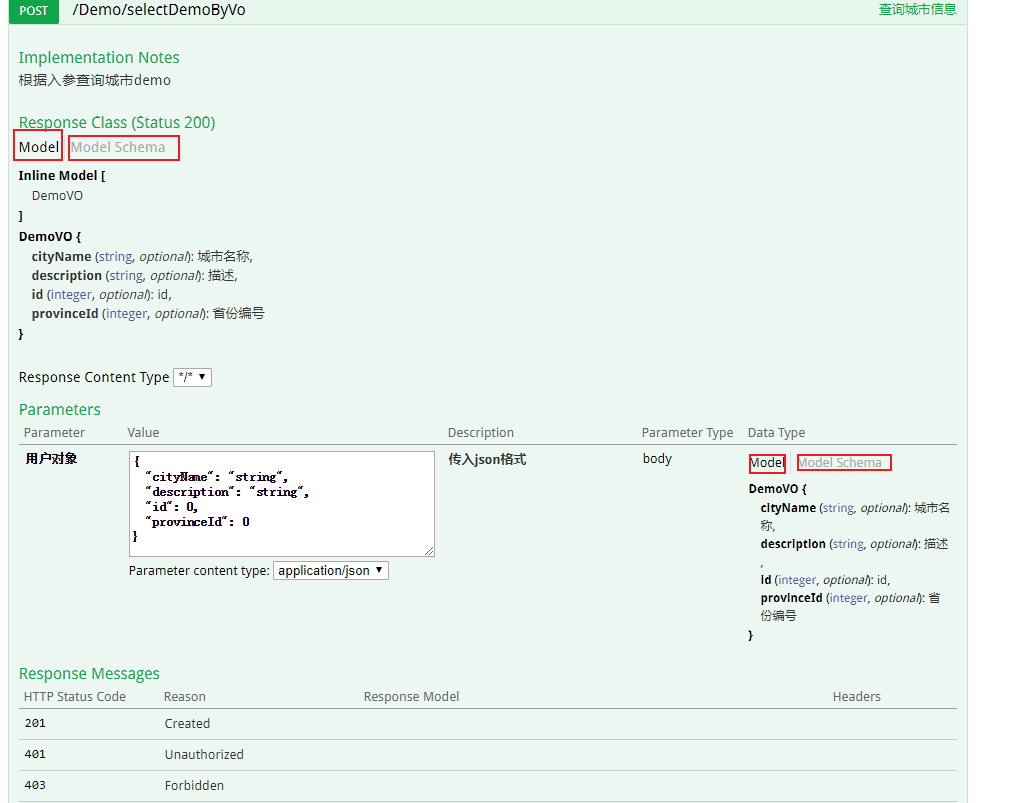This screenshot has width=1030, height=803.
Task: Click the Created reason cell
Action: 187,723
